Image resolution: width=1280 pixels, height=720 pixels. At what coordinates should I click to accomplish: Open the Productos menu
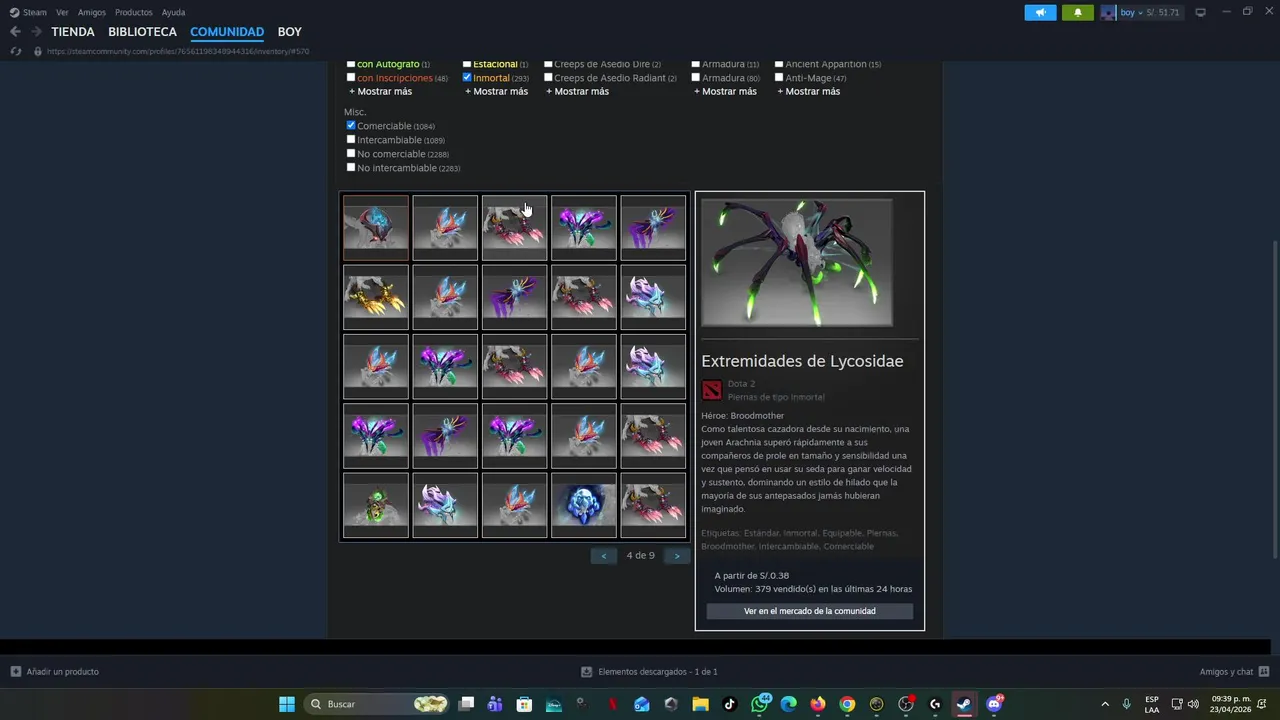[x=133, y=12]
